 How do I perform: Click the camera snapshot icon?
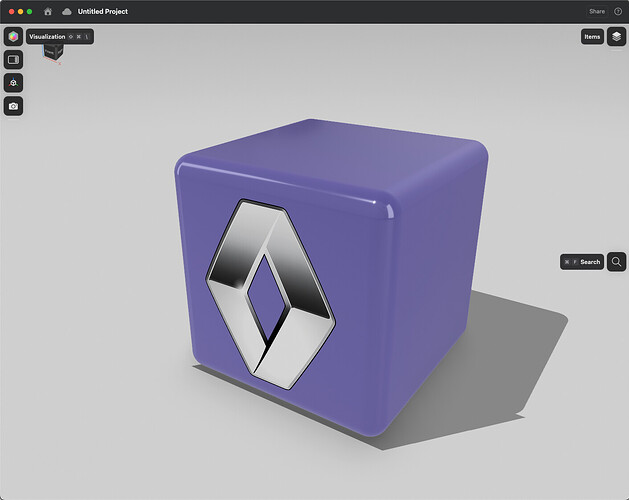[13, 106]
